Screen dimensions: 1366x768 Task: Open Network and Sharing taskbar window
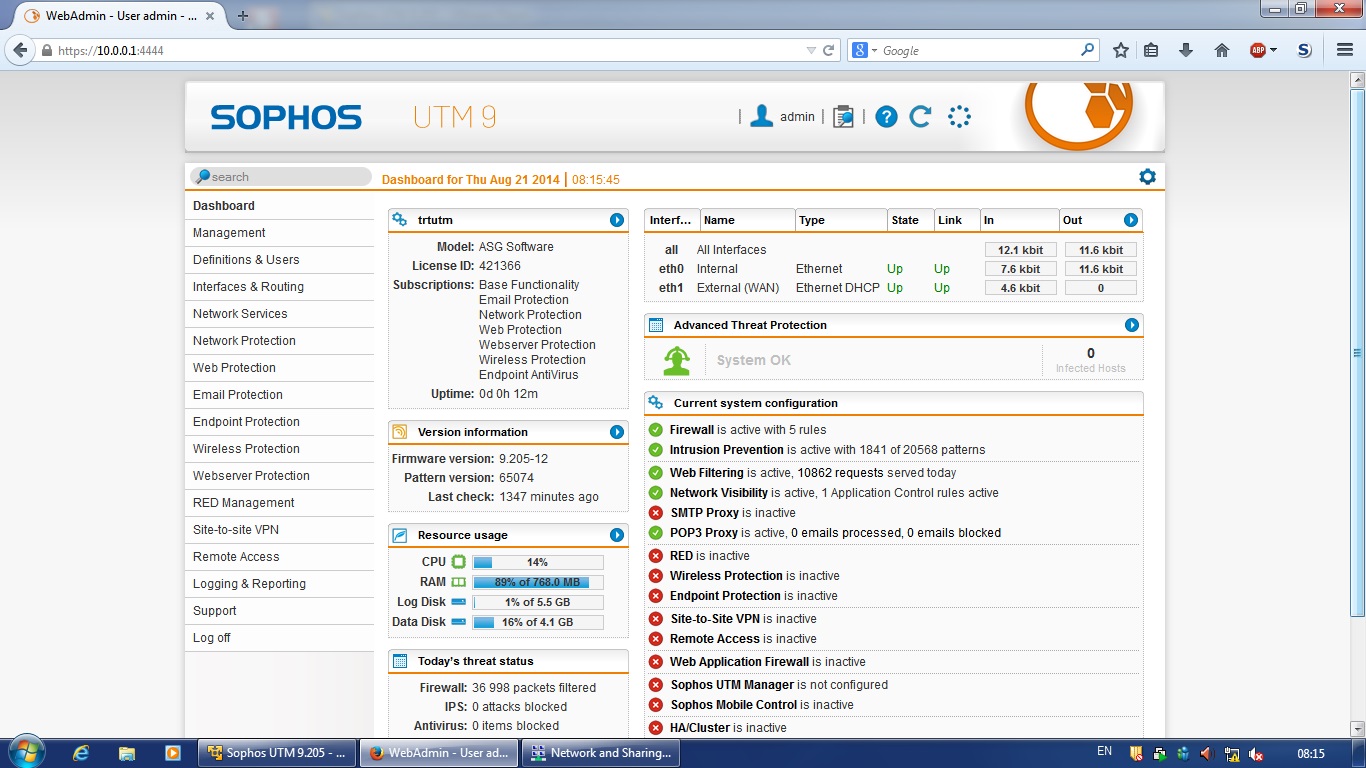600,753
